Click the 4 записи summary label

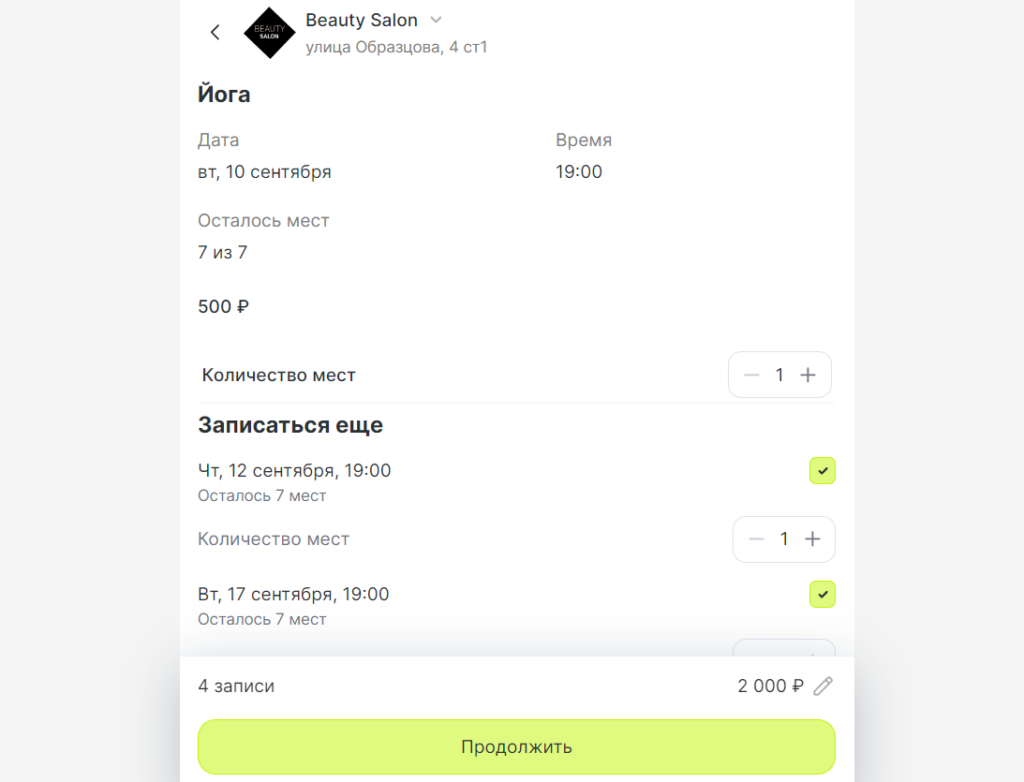click(236, 686)
